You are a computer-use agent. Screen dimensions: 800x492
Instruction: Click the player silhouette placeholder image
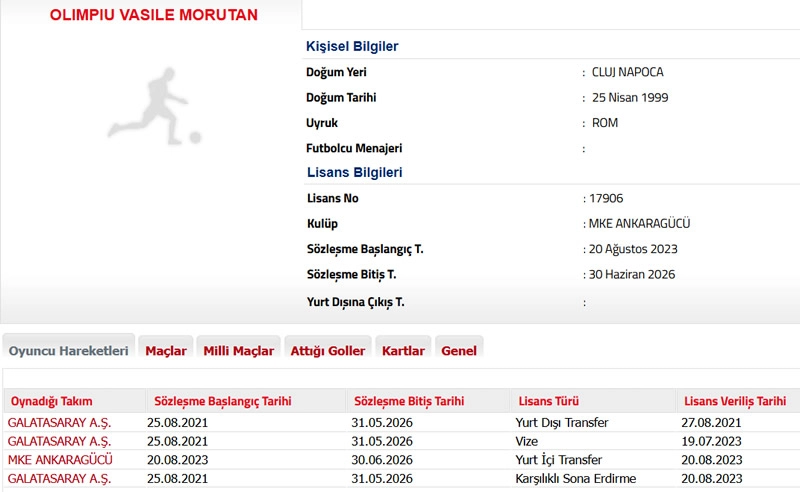coord(154,104)
